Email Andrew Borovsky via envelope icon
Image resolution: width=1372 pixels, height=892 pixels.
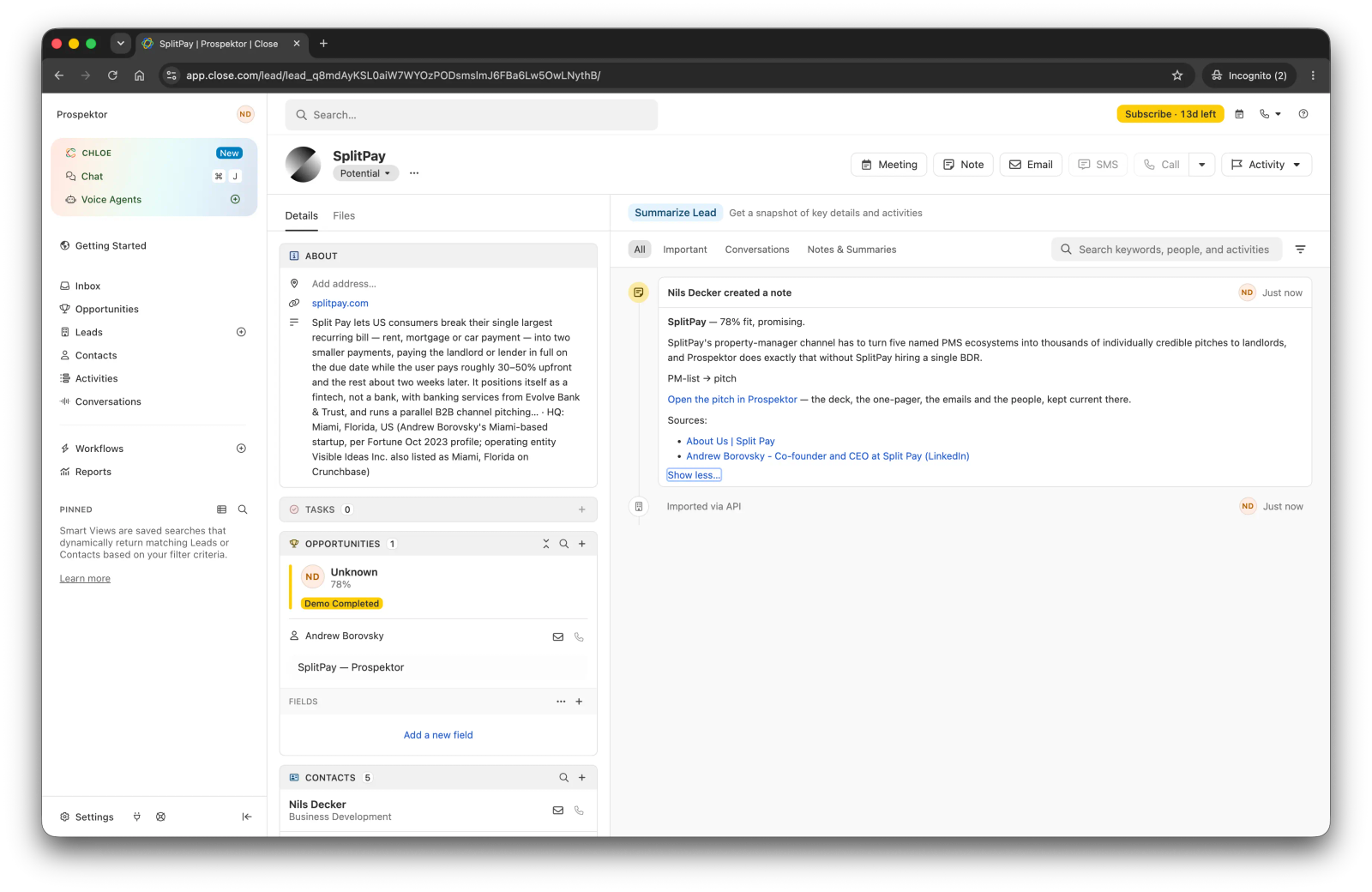[x=558, y=636]
